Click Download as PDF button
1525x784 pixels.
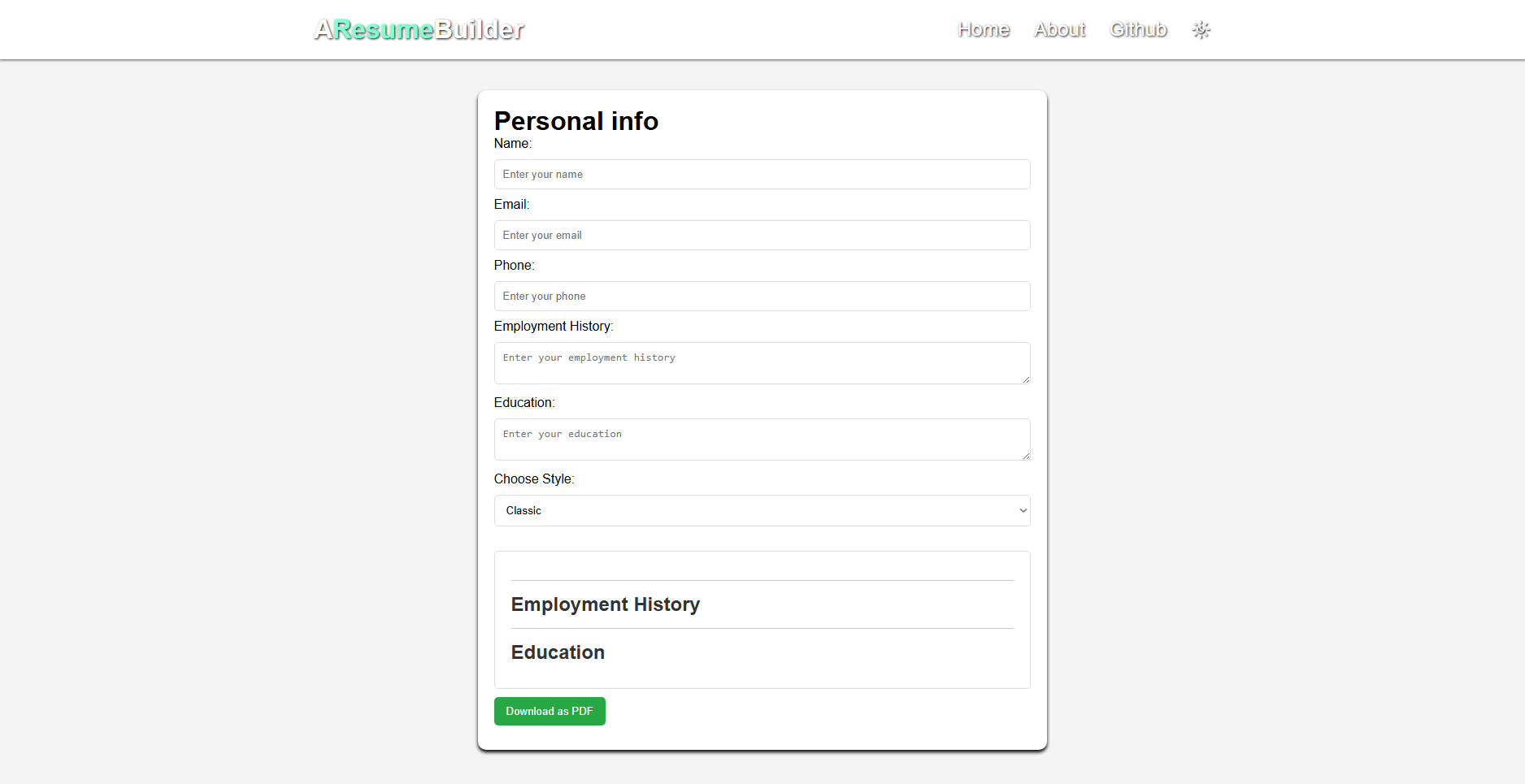(x=550, y=712)
